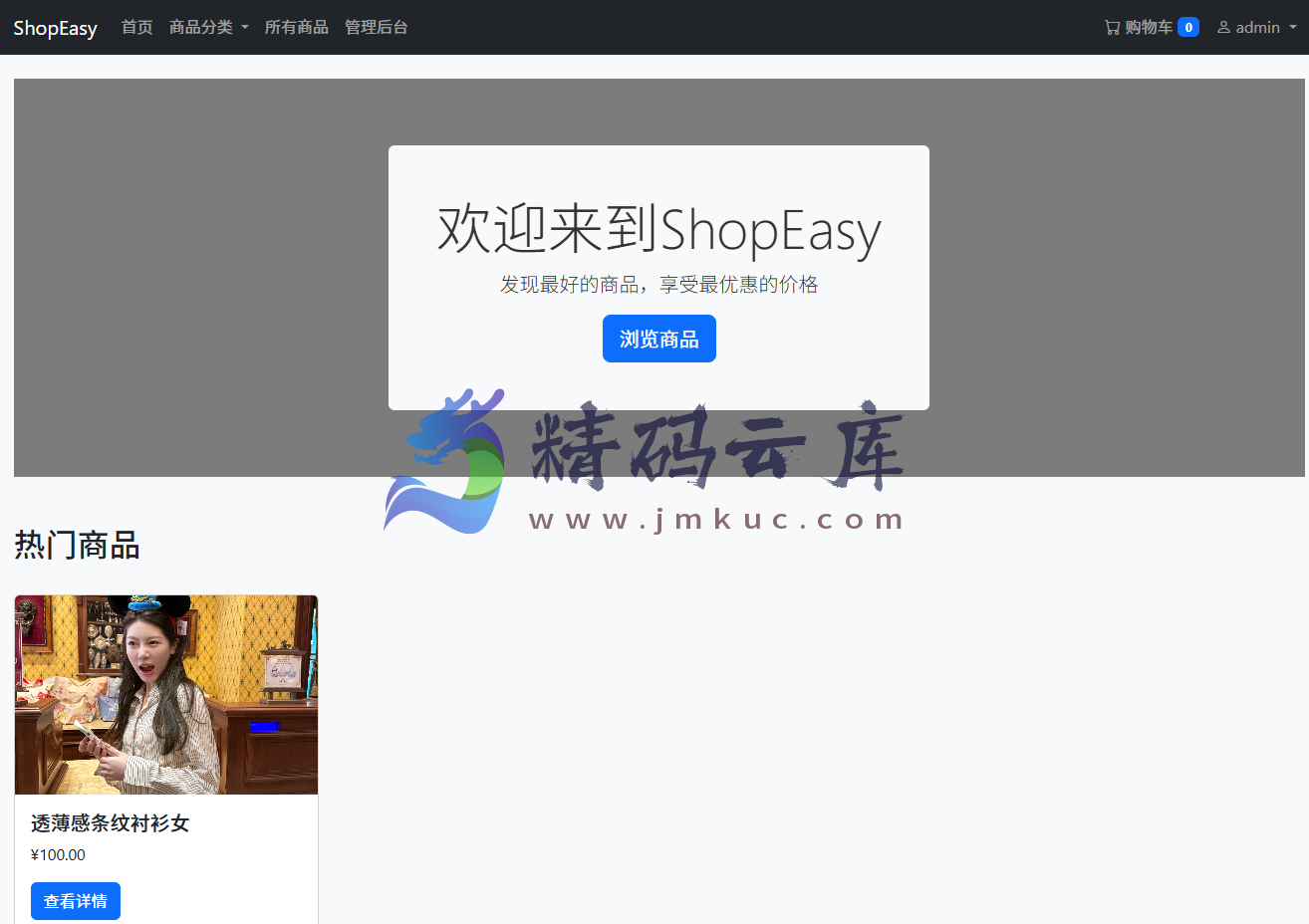Click the 发现最好的商品 subtitle text
Screen dimensions: 1309x924
click(659, 285)
